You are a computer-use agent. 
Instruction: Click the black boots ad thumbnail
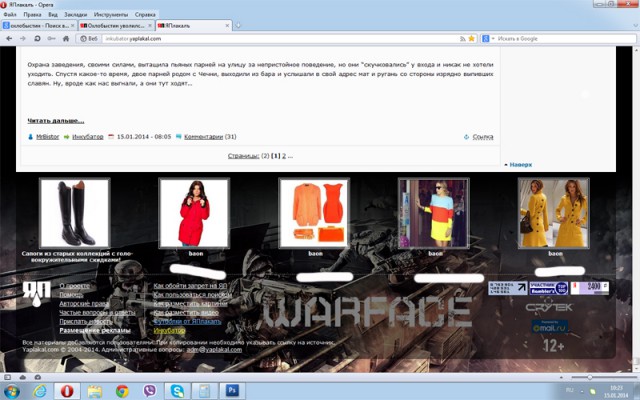click(x=74, y=213)
